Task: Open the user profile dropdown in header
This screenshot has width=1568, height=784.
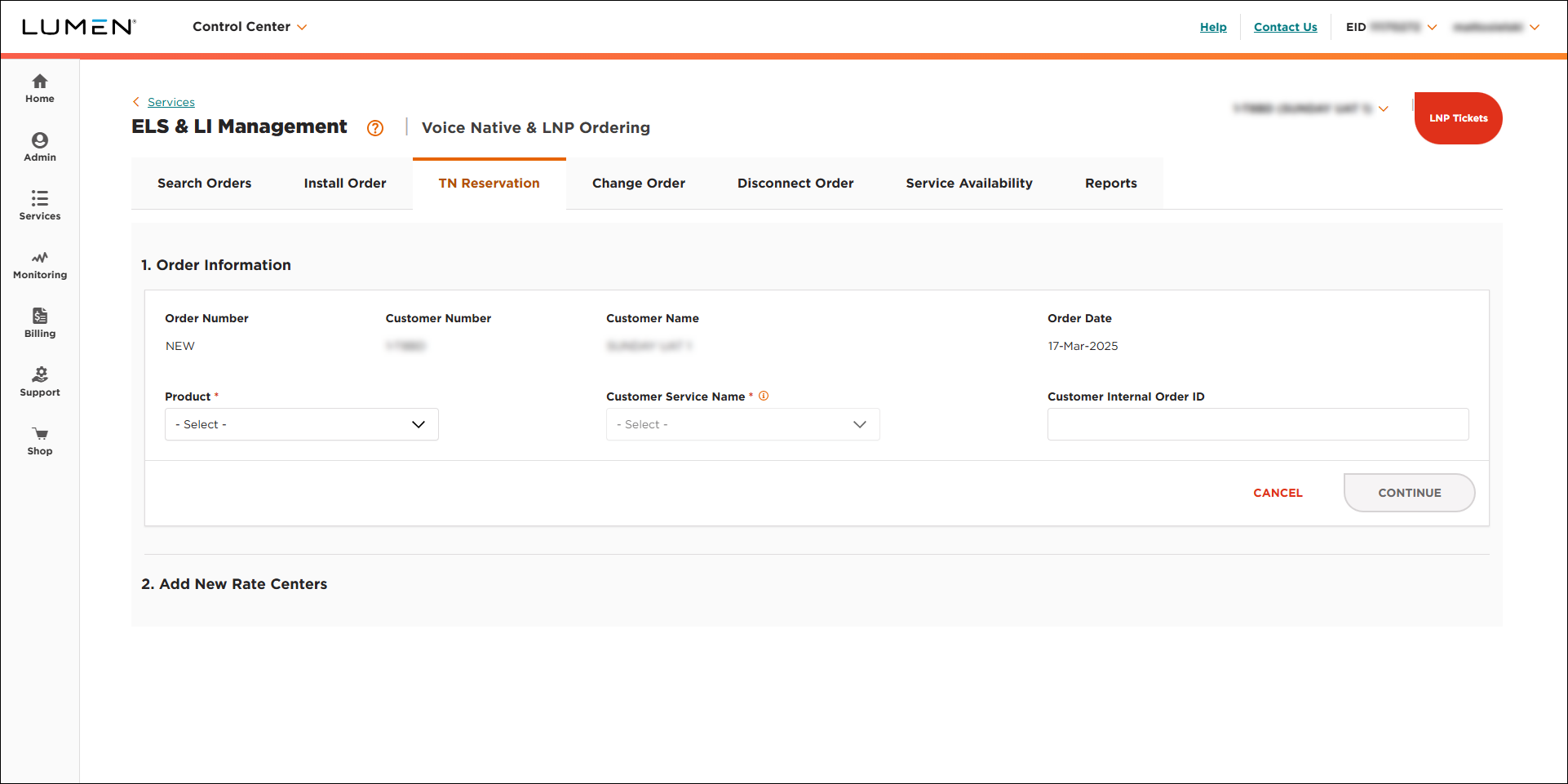Action: click(1495, 27)
